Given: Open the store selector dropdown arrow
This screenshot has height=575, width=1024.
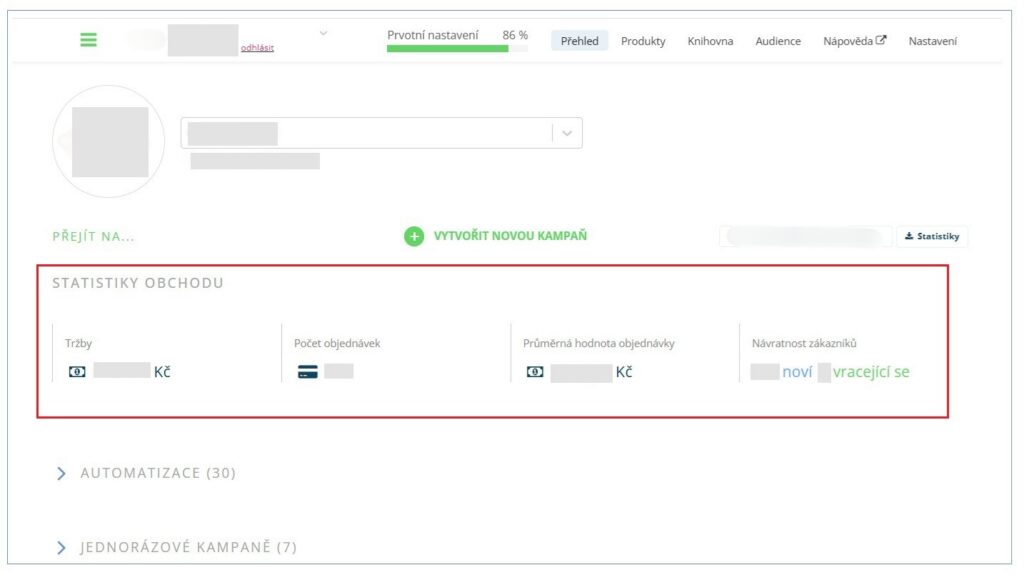Looking at the screenshot, I should pos(567,134).
